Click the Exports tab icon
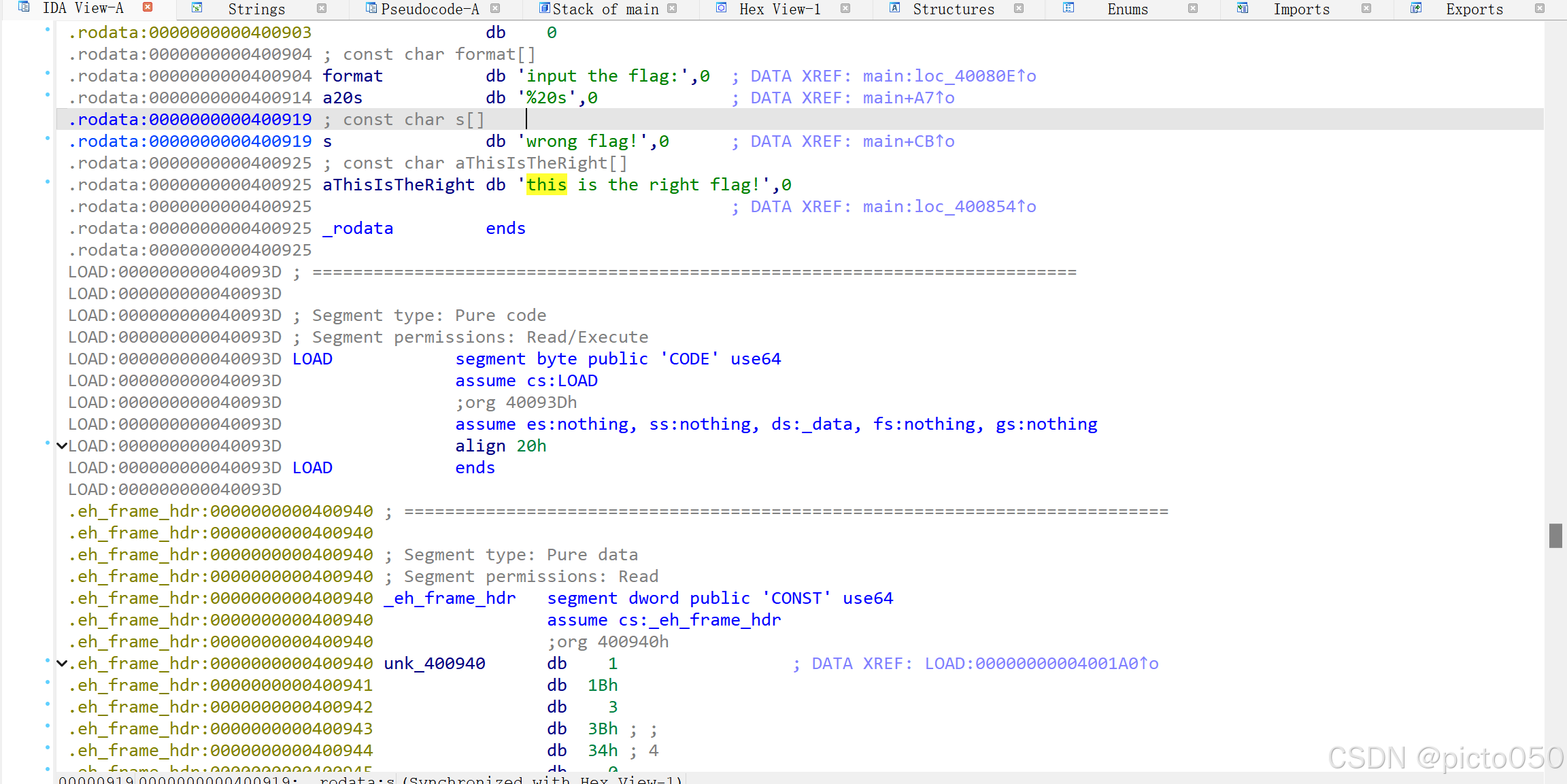 point(1416,8)
